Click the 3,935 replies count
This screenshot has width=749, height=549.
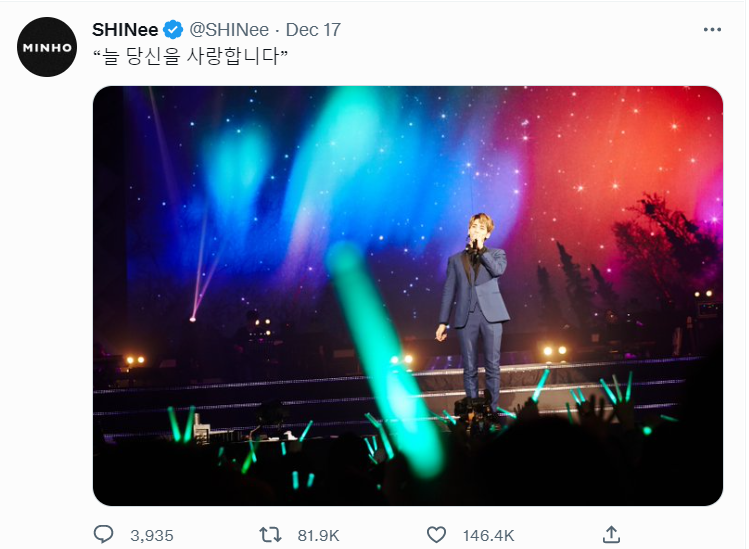pos(151,535)
